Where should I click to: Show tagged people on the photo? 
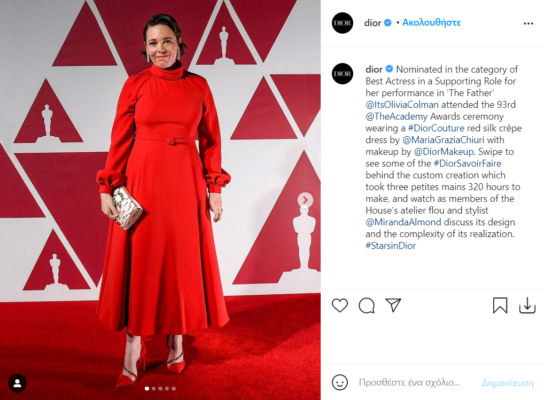pos(17,383)
